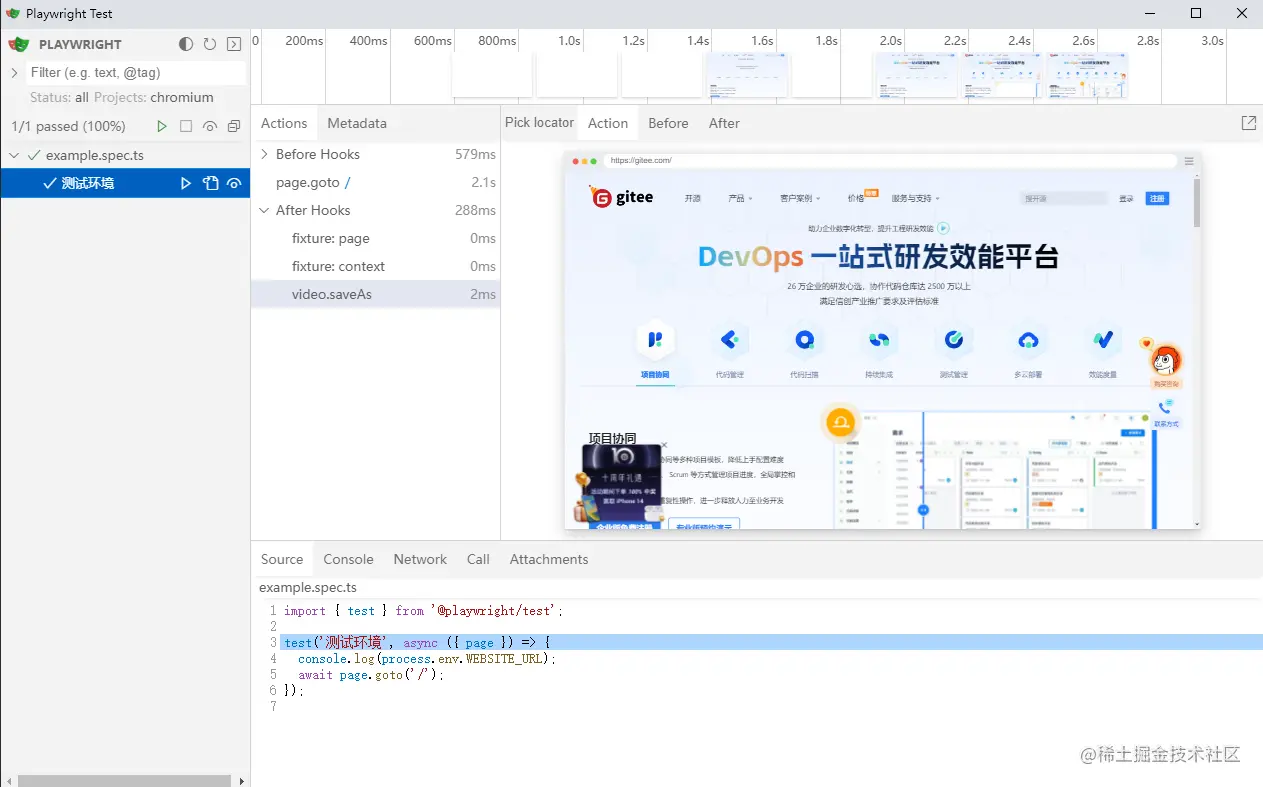Click the stop tests square icon

186,126
